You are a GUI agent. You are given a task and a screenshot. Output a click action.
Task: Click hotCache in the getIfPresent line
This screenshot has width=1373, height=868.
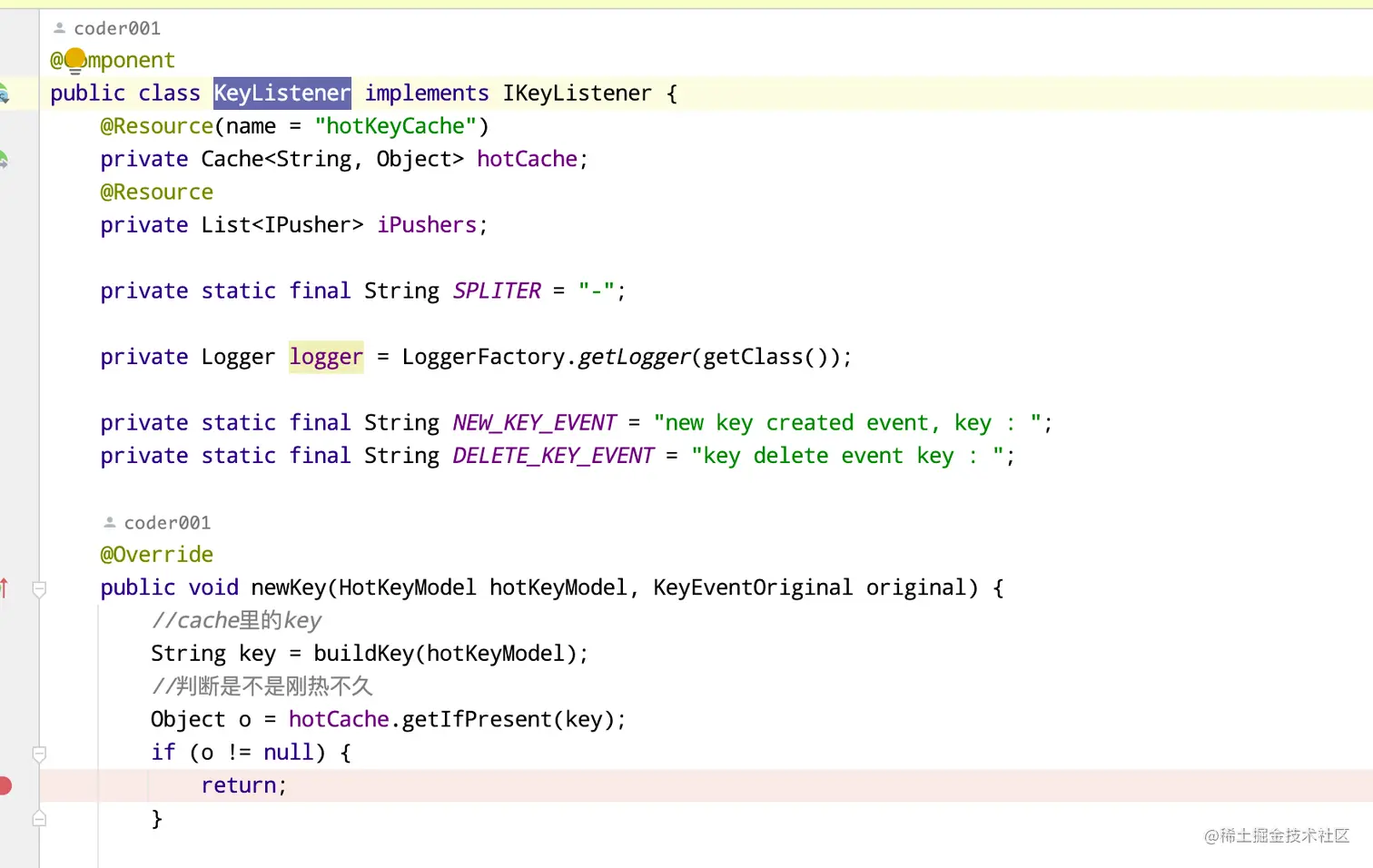339,719
